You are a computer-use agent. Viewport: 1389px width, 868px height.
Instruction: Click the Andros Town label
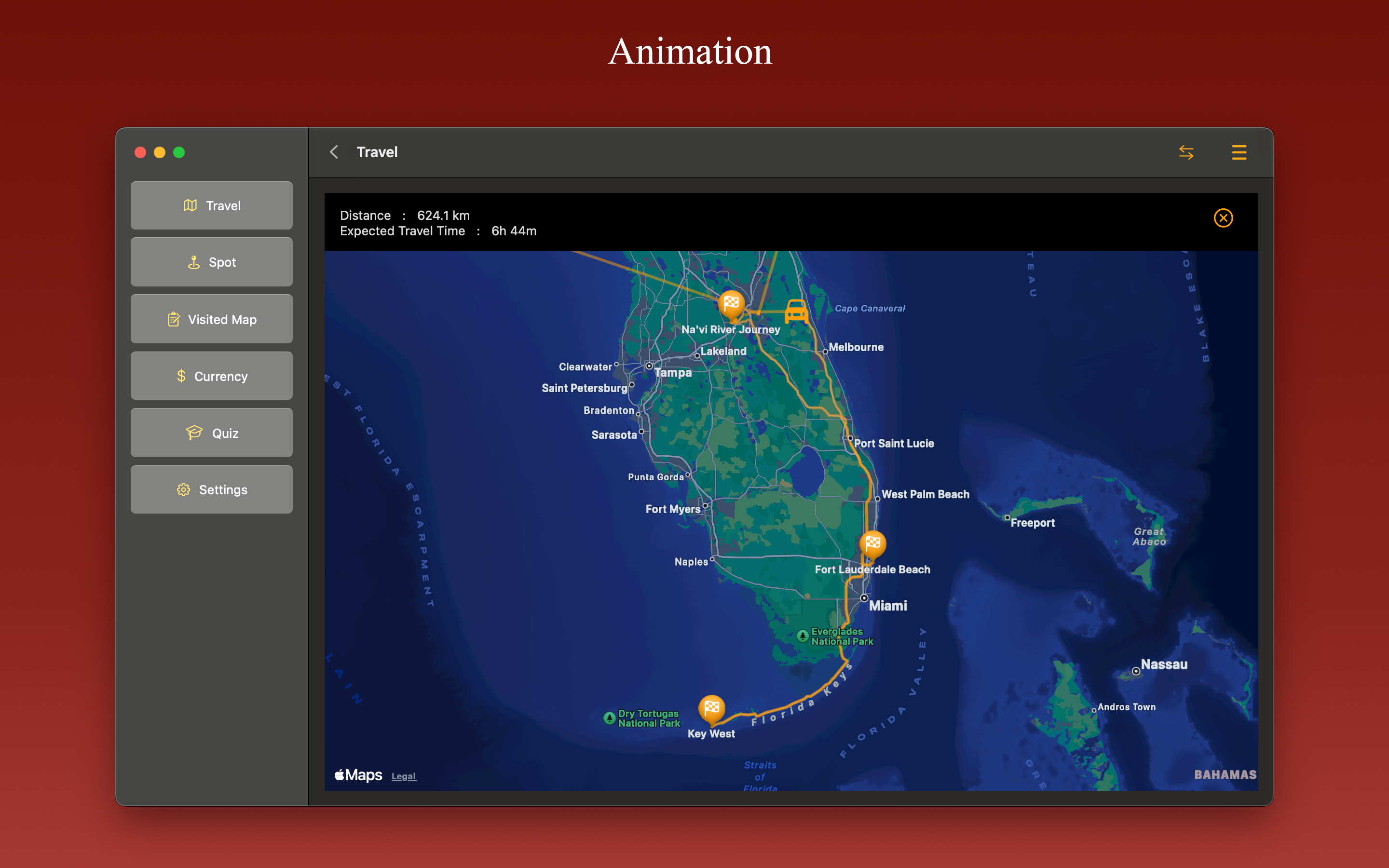tap(1126, 707)
